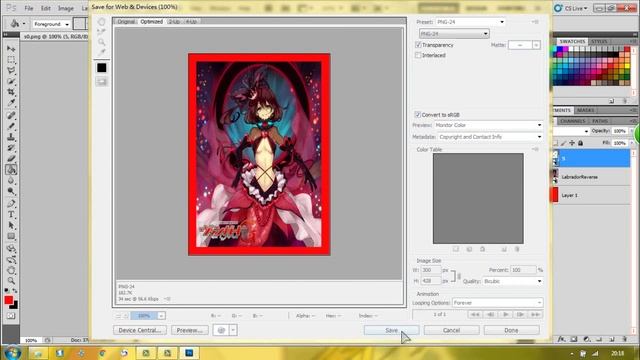Screen dimensions: 640x360
Task: Open the Edit menu
Action: [x=45, y=8]
